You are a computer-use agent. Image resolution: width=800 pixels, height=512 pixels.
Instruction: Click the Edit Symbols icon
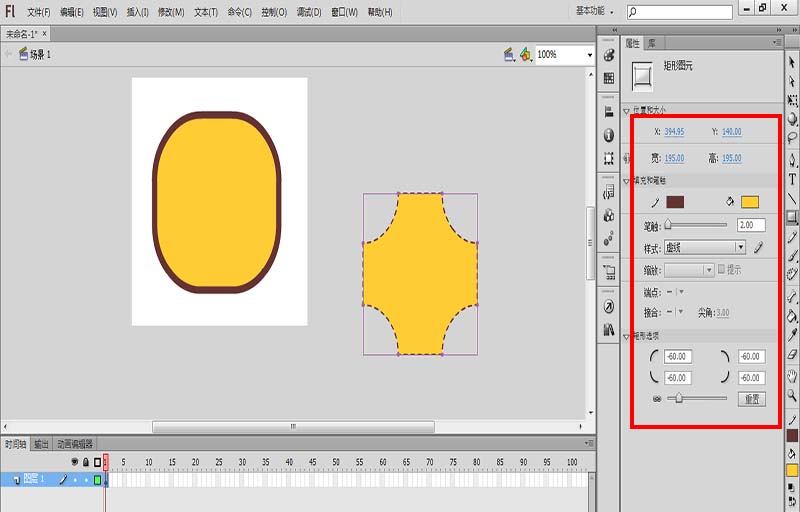pos(526,55)
